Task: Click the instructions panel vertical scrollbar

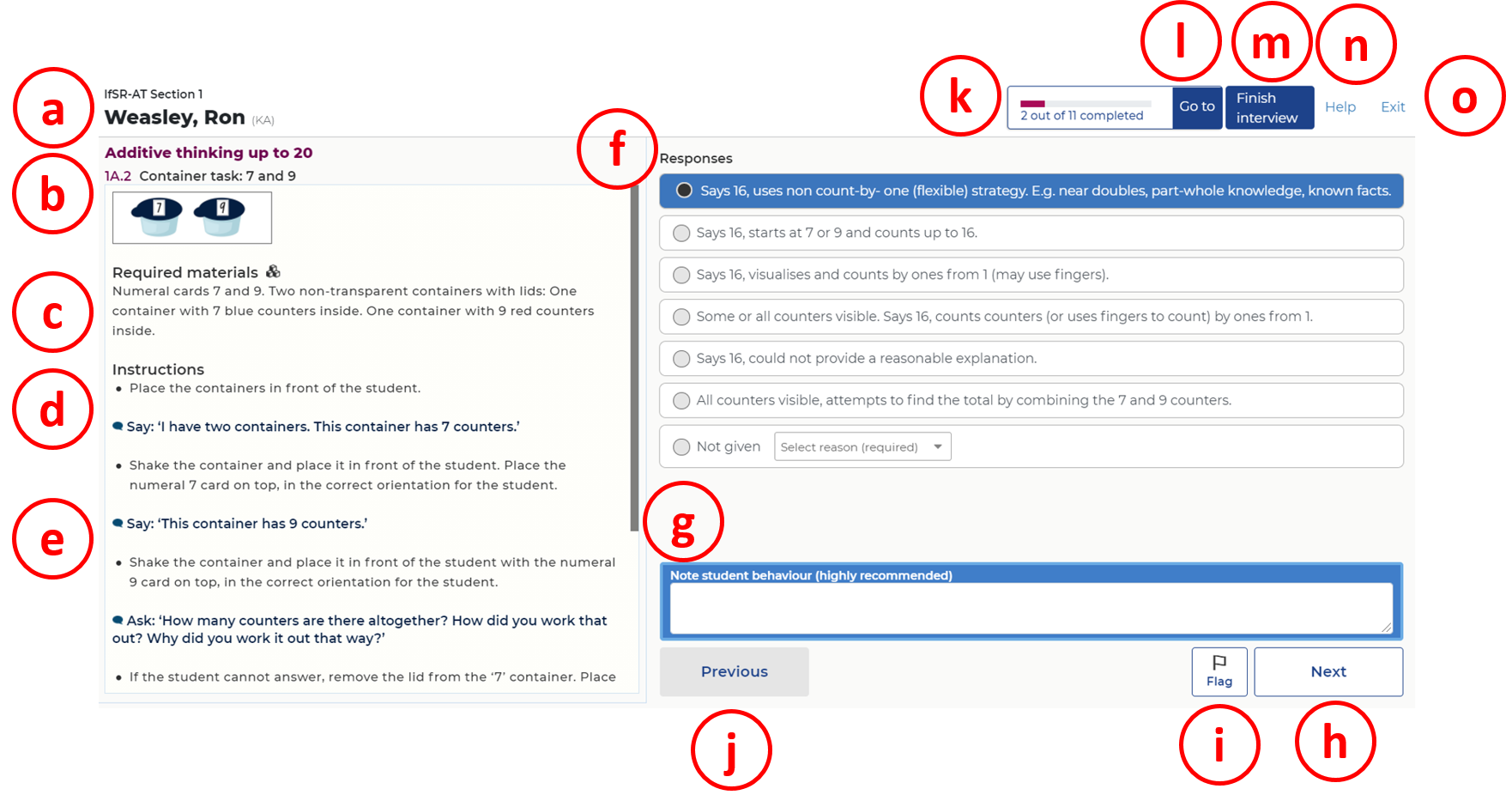Action: pyautogui.click(x=635, y=359)
